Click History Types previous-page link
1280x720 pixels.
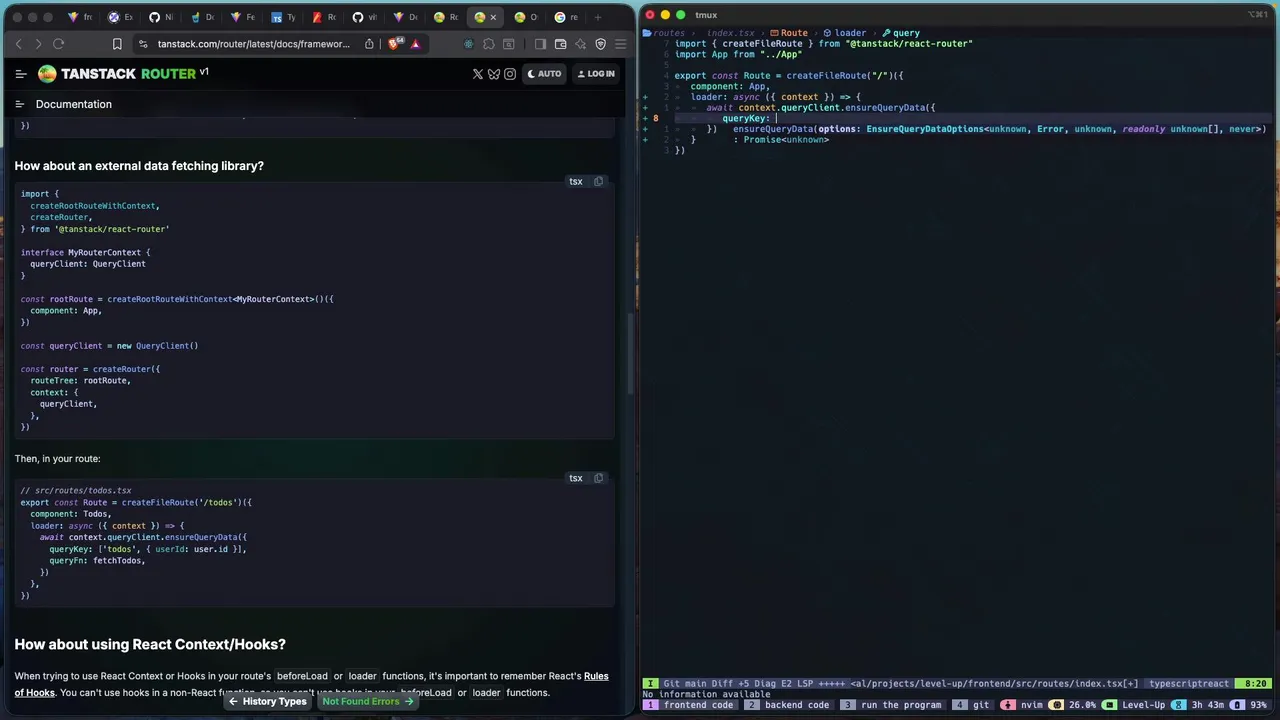pyautogui.click(x=267, y=702)
